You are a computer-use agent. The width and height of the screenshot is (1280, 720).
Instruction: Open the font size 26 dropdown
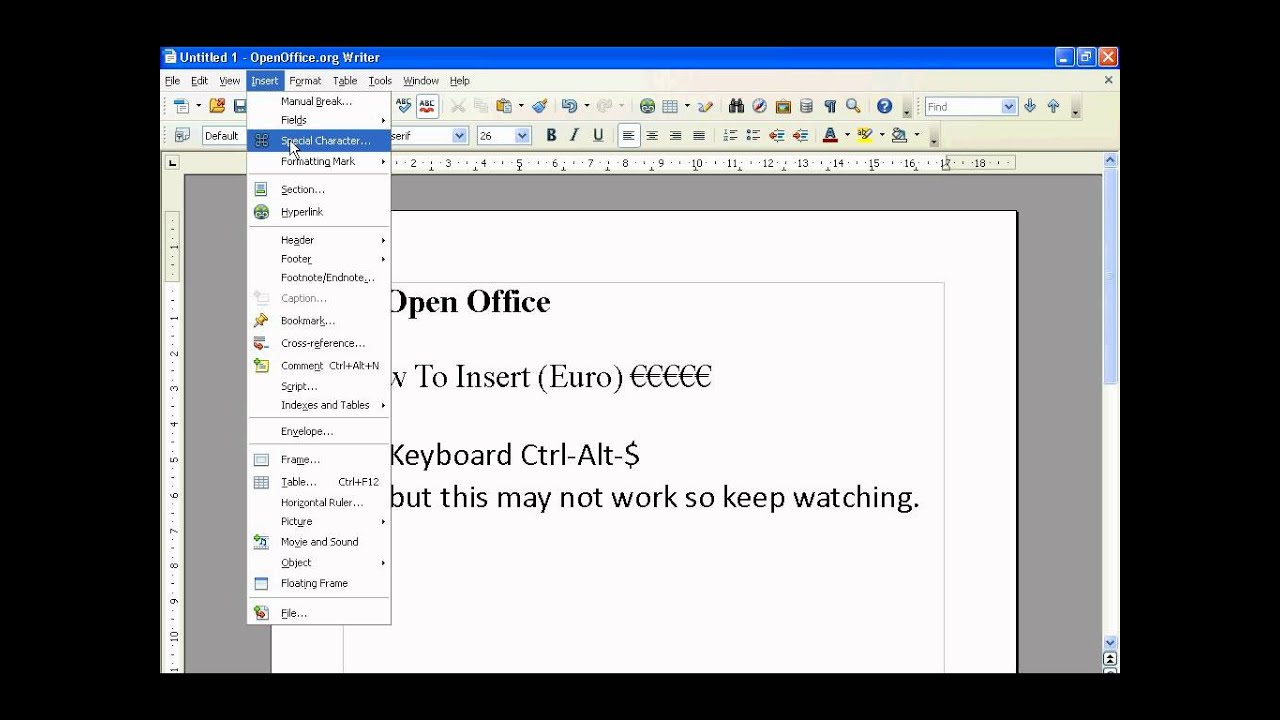pos(522,135)
